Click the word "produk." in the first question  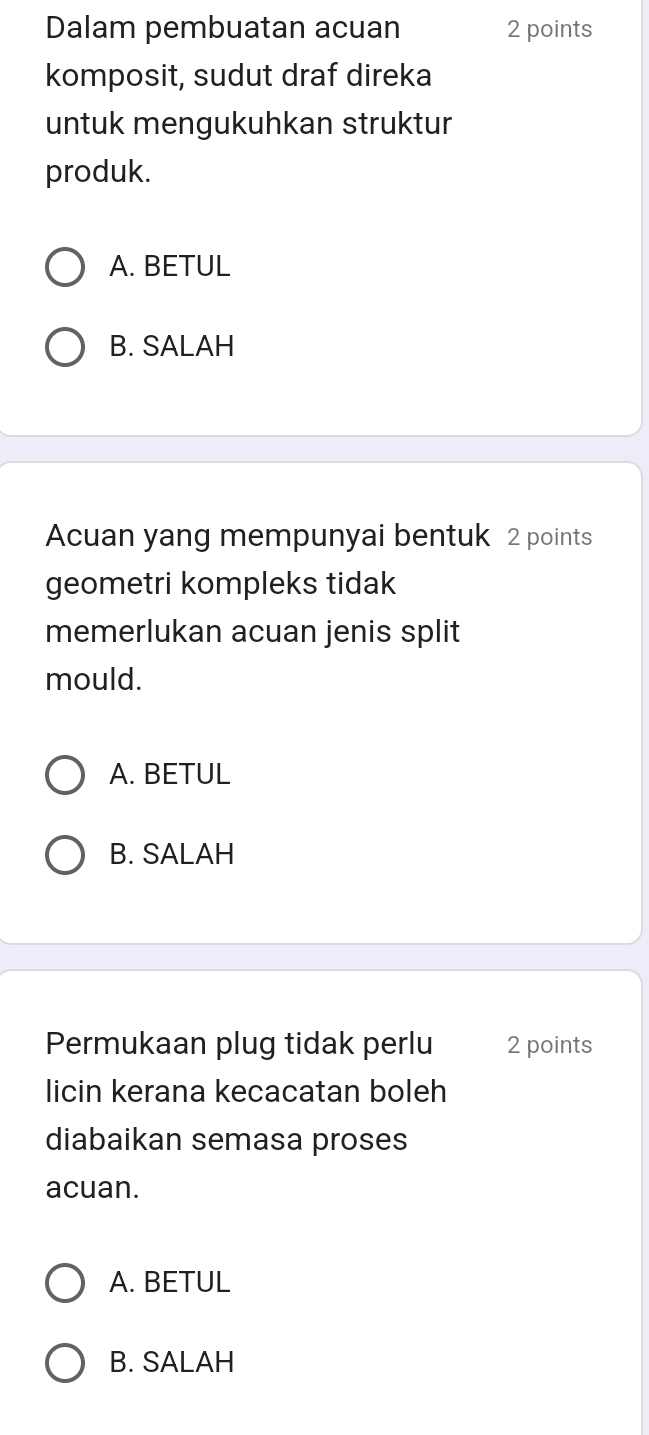tap(99, 172)
